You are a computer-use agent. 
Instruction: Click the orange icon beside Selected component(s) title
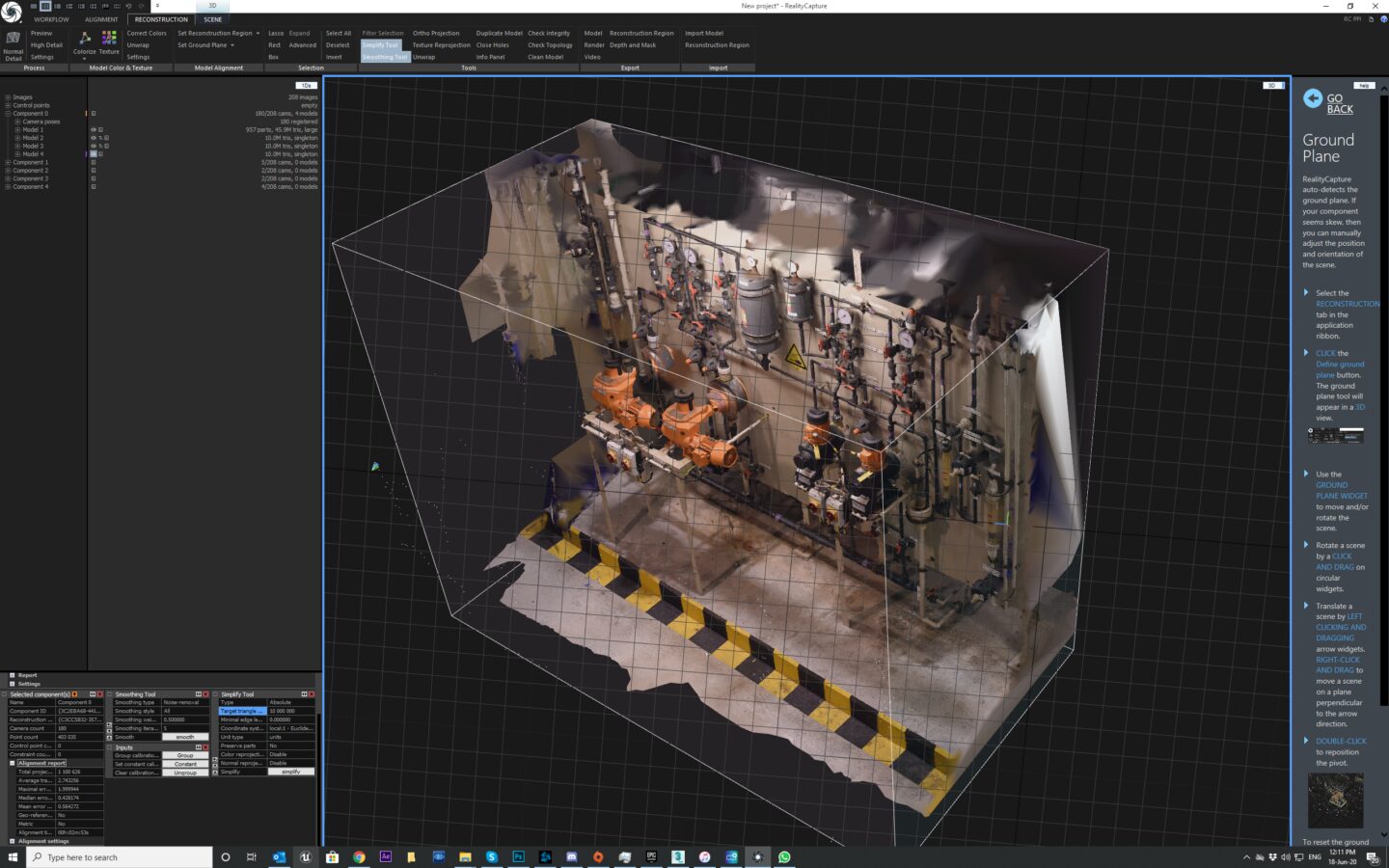74,694
